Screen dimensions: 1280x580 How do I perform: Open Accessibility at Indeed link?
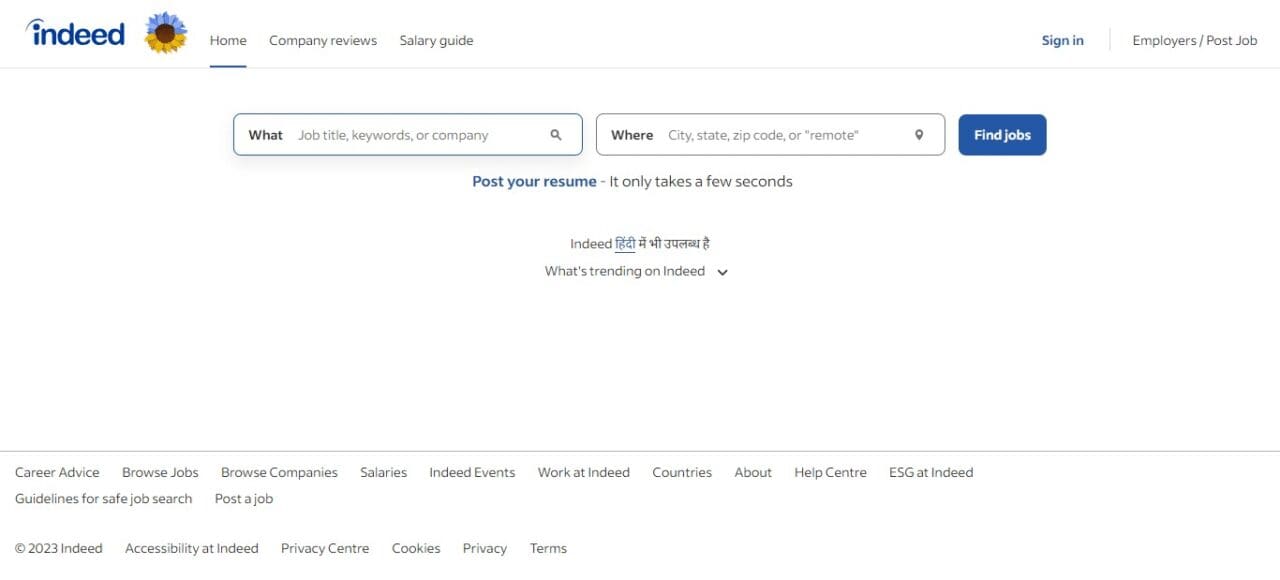click(x=191, y=549)
